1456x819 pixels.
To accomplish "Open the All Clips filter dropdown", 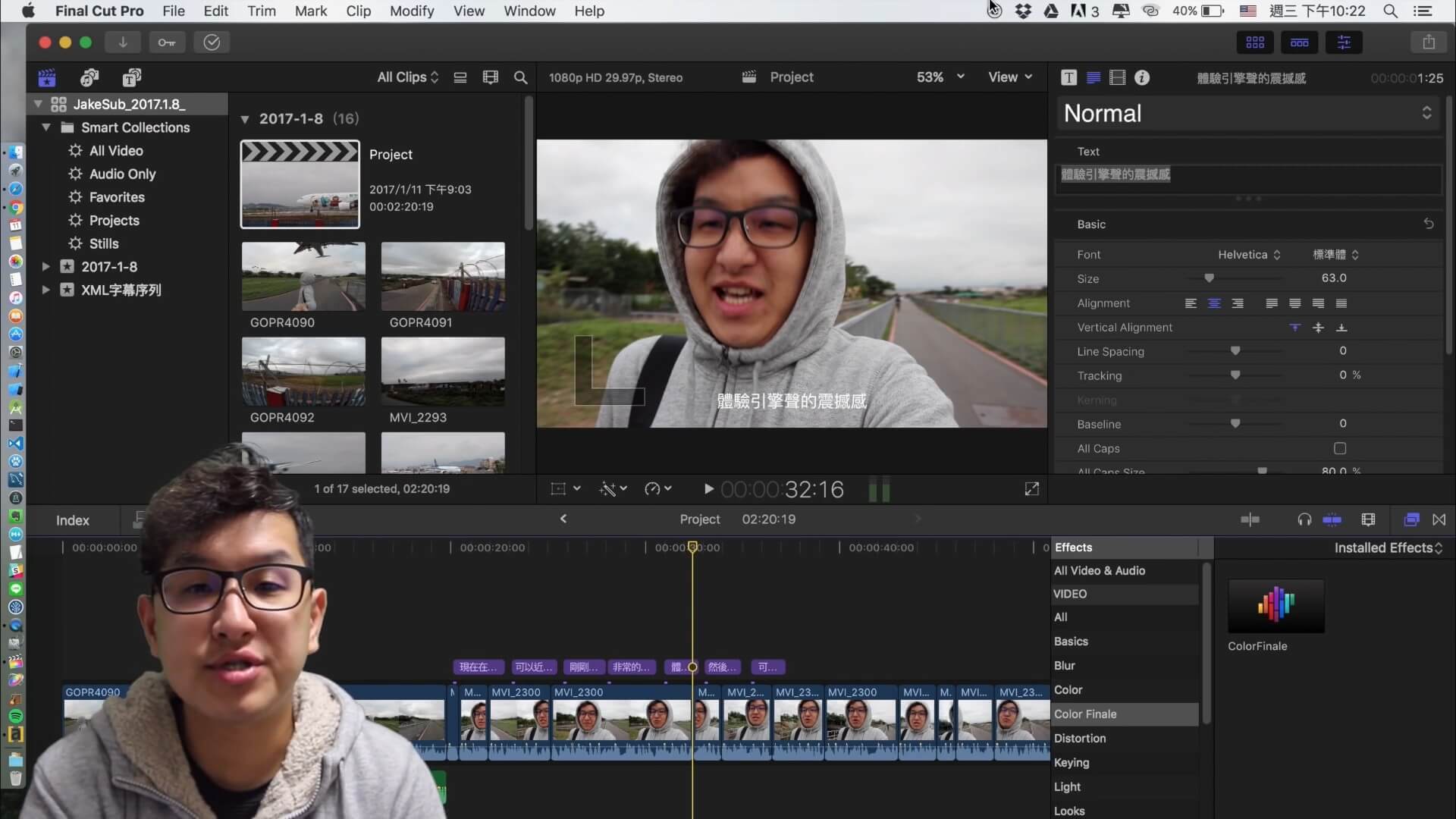I will pos(408,77).
